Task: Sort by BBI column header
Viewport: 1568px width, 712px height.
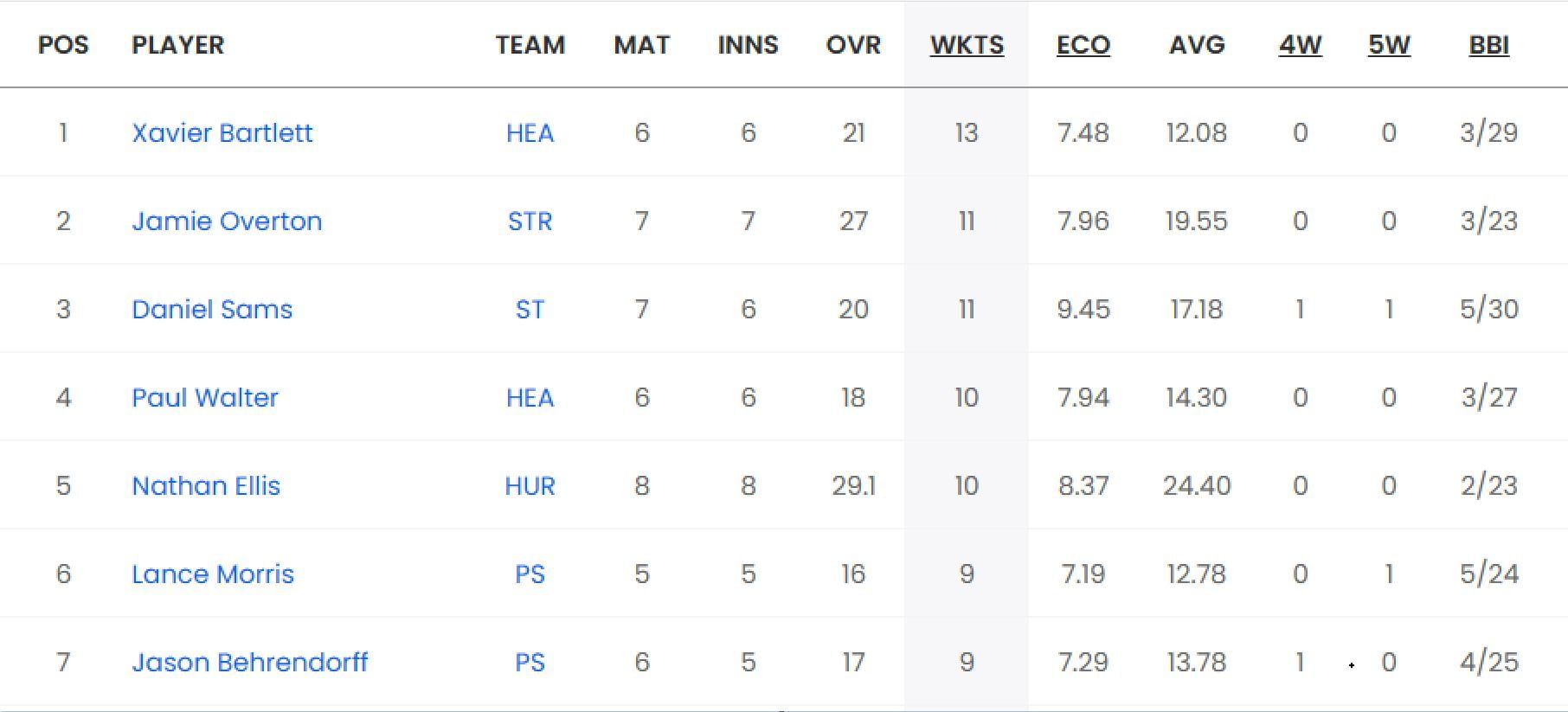Action: (x=1488, y=45)
